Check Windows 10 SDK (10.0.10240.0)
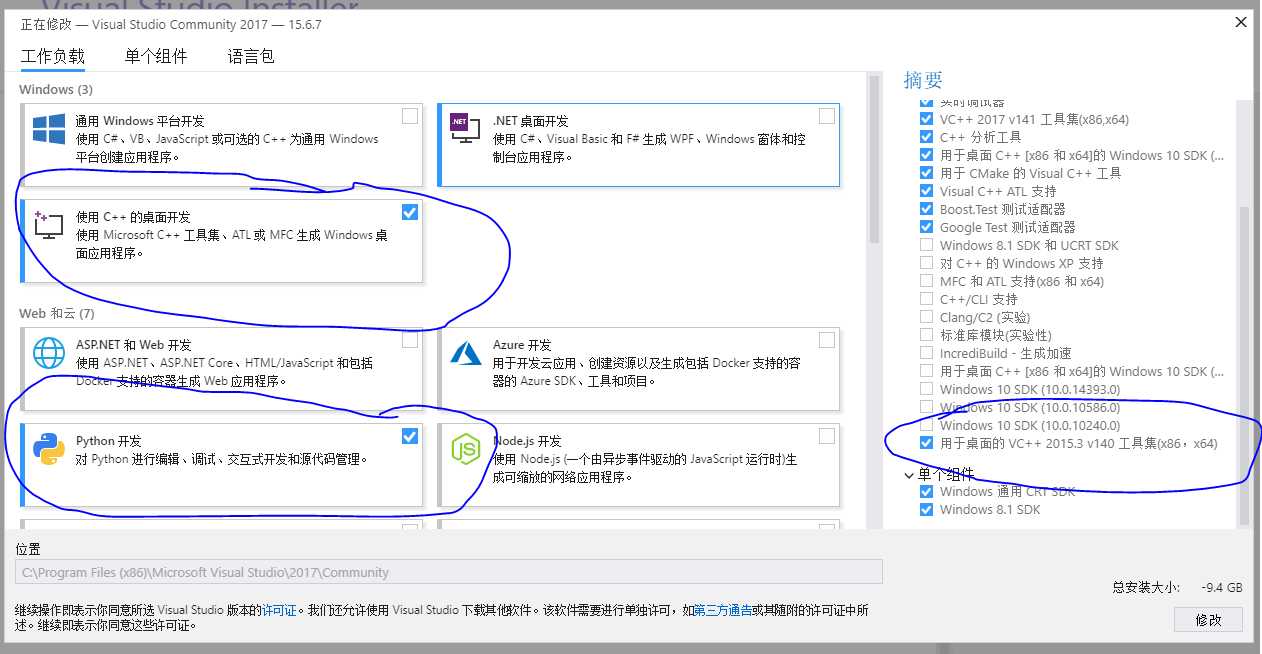Viewport: 1262px width, 654px height. pos(926,425)
